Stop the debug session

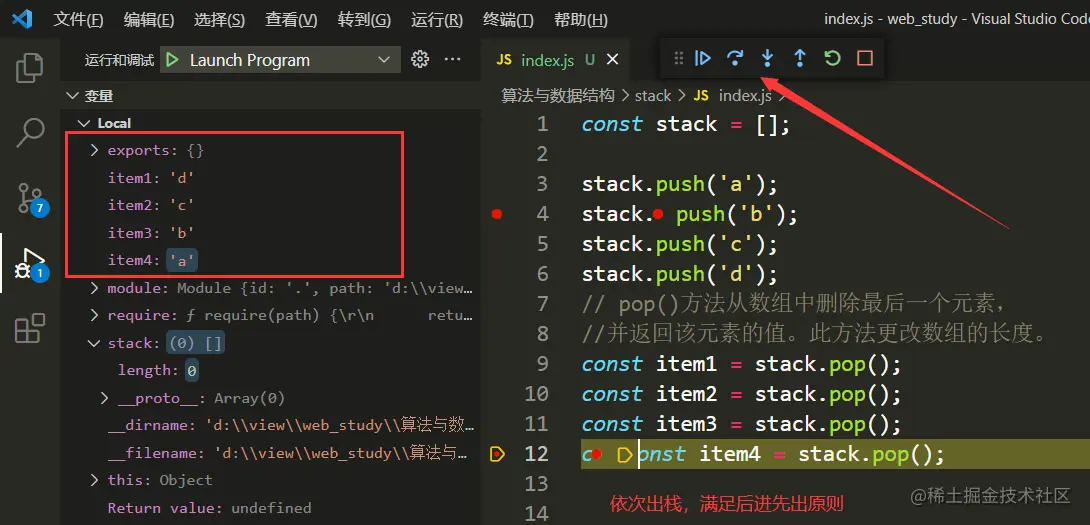click(x=865, y=58)
